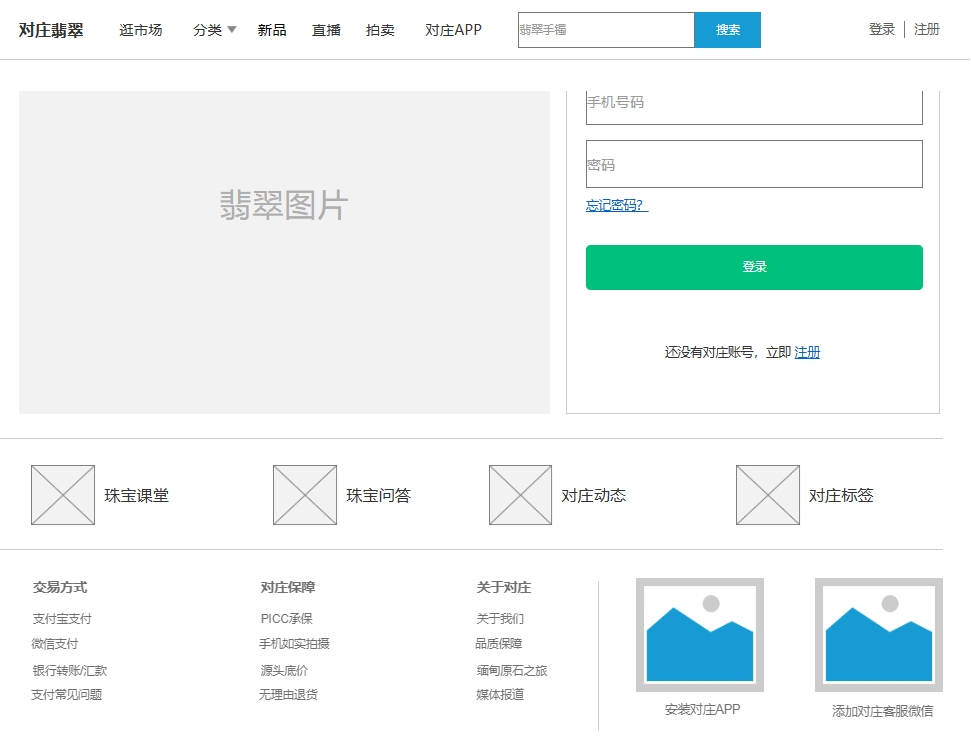
Task: Click 微信支付 footer link
Action: click(x=54, y=644)
